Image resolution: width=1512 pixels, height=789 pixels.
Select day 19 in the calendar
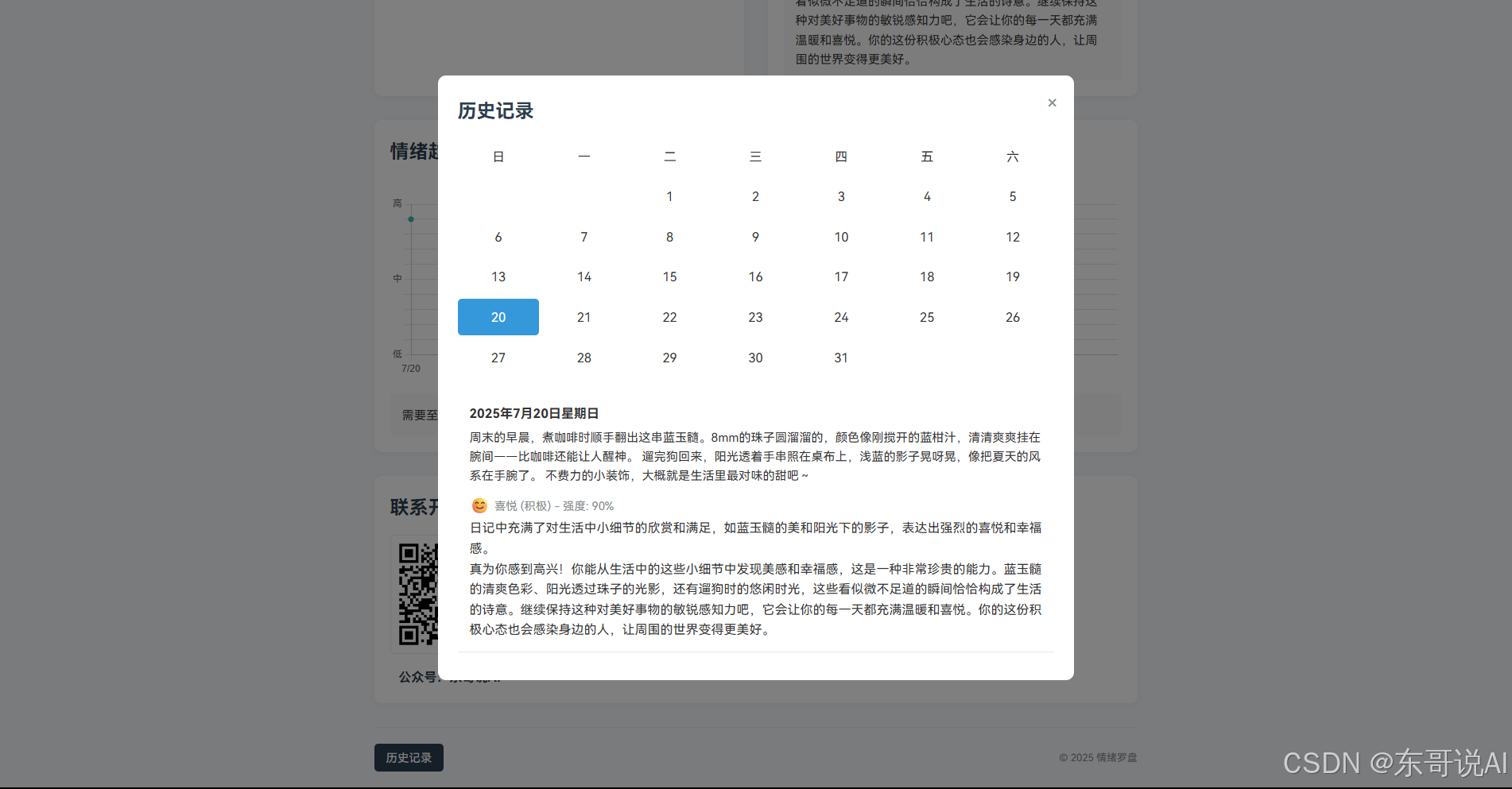1013,277
